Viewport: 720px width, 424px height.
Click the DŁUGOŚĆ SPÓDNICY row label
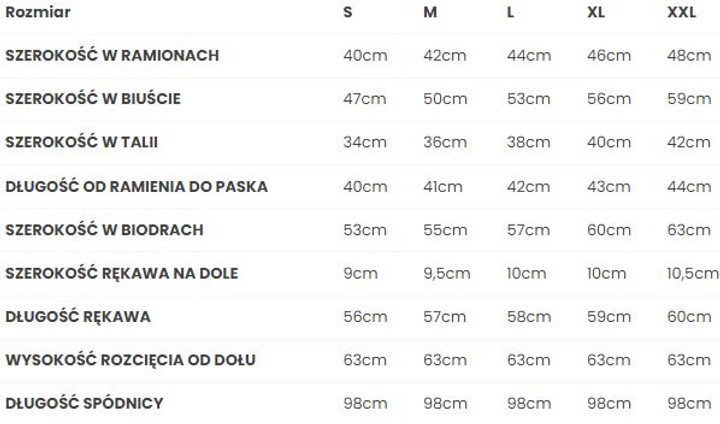(x=84, y=403)
